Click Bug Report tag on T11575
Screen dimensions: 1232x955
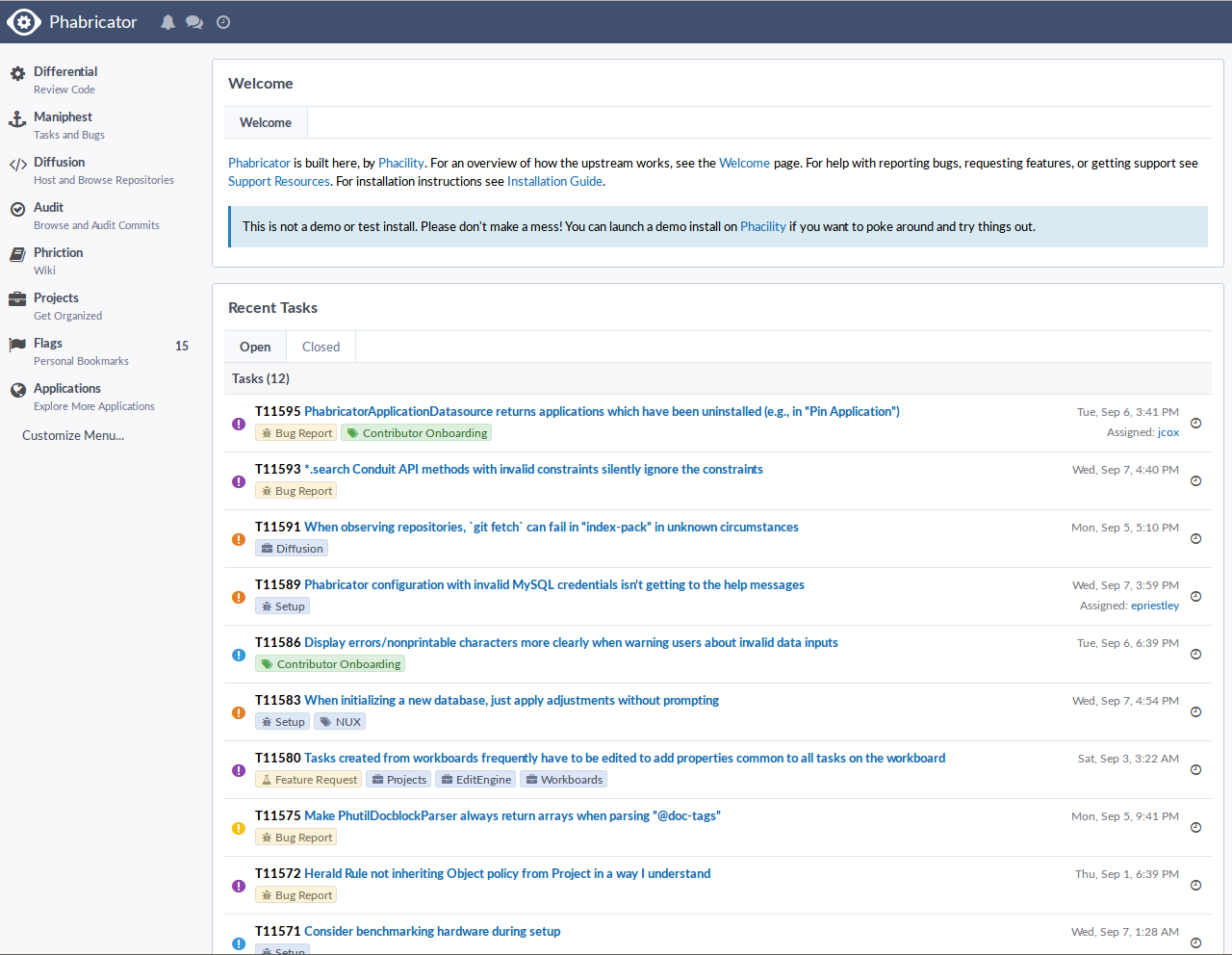(296, 838)
